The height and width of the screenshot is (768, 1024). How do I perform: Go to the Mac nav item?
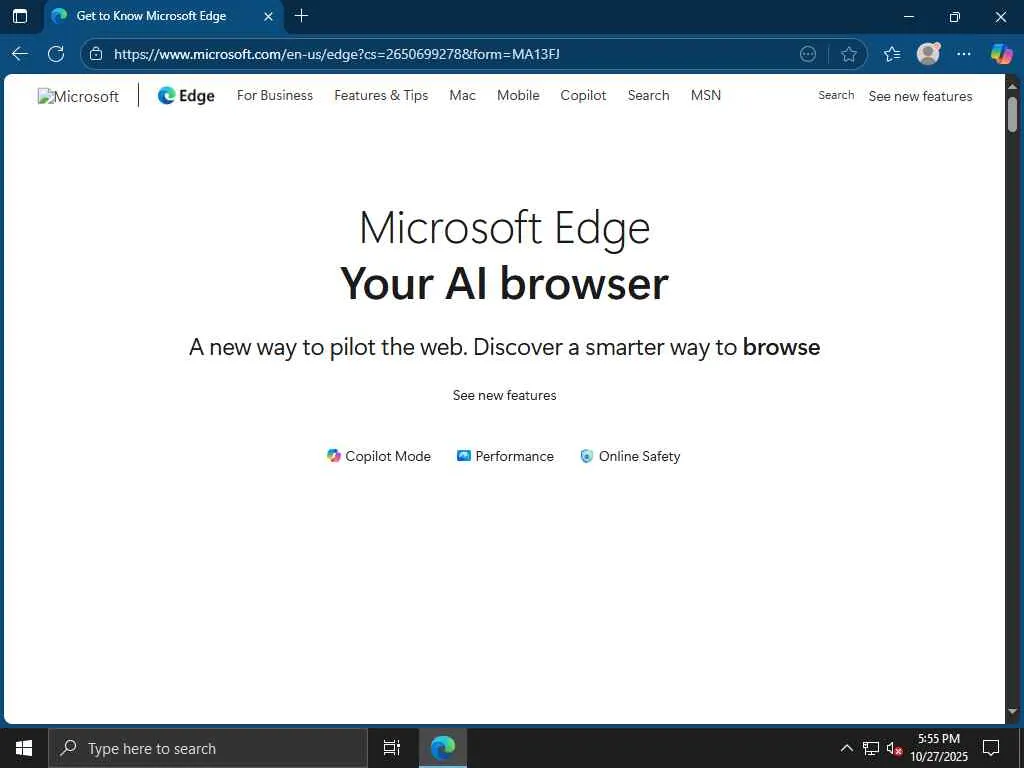click(462, 95)
